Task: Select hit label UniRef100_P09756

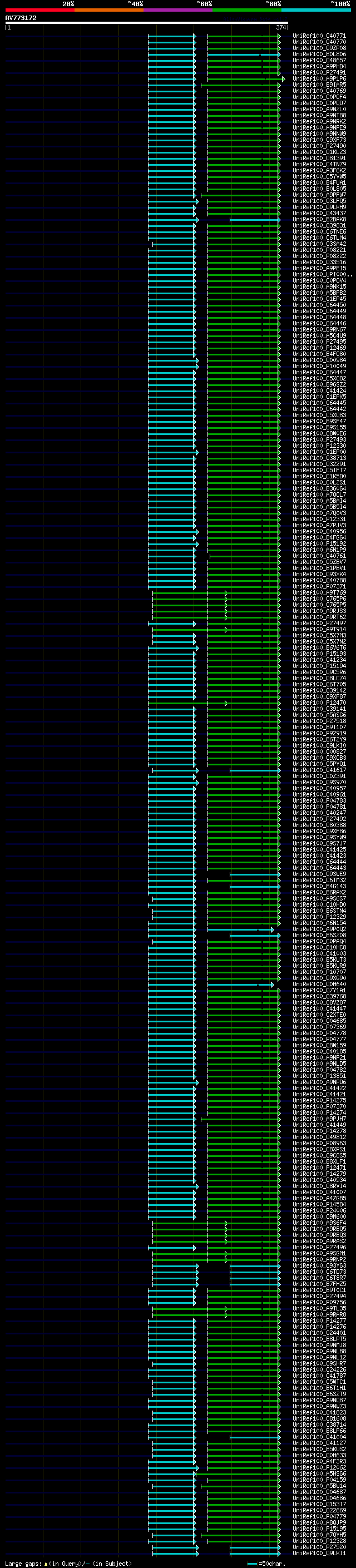Action: click(x=319, y=1302)
